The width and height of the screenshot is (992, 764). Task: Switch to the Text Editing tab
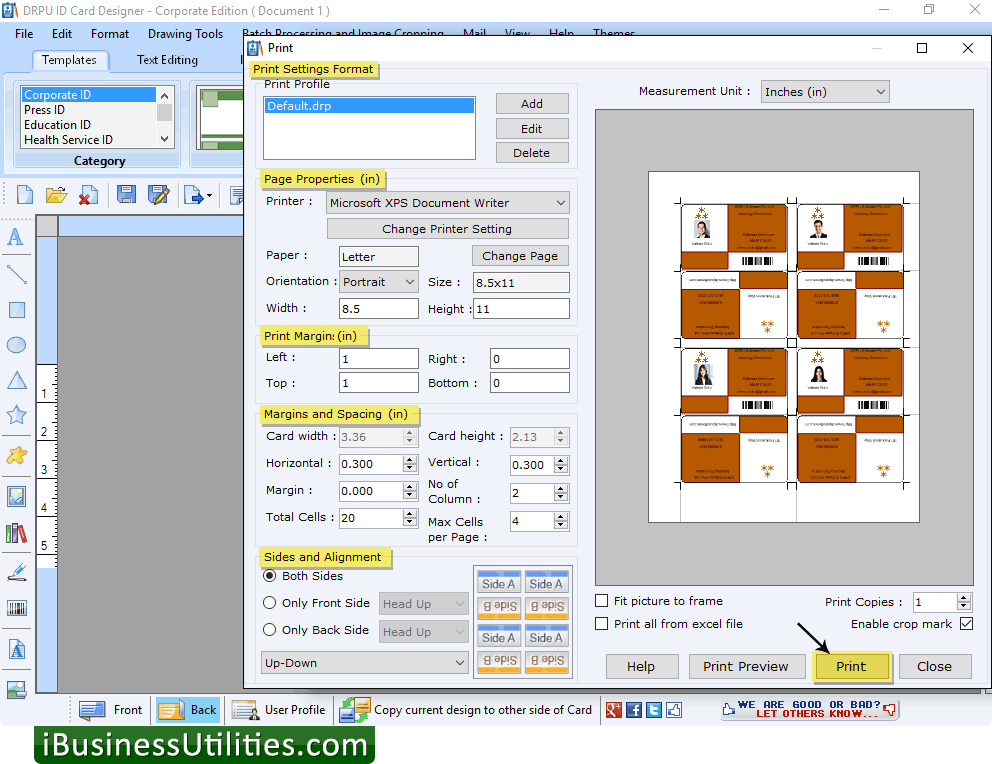[167, 60]
